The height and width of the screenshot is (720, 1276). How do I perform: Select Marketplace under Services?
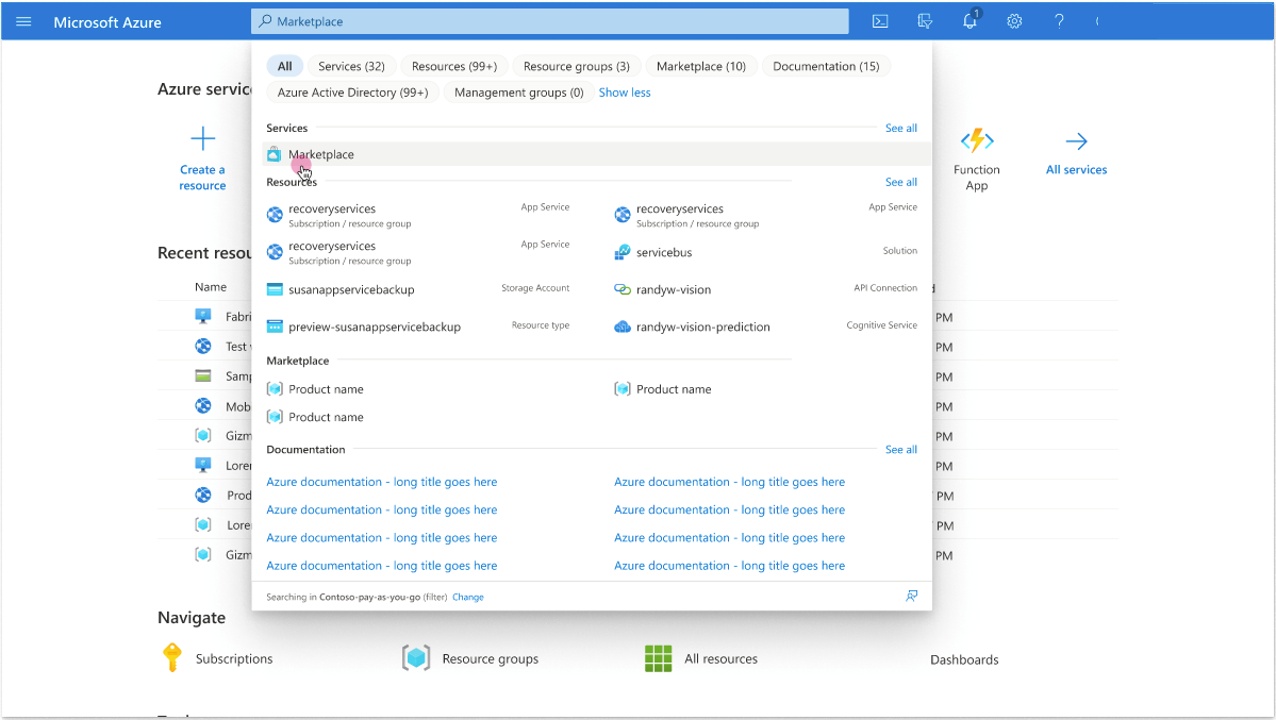coord(321,154)
